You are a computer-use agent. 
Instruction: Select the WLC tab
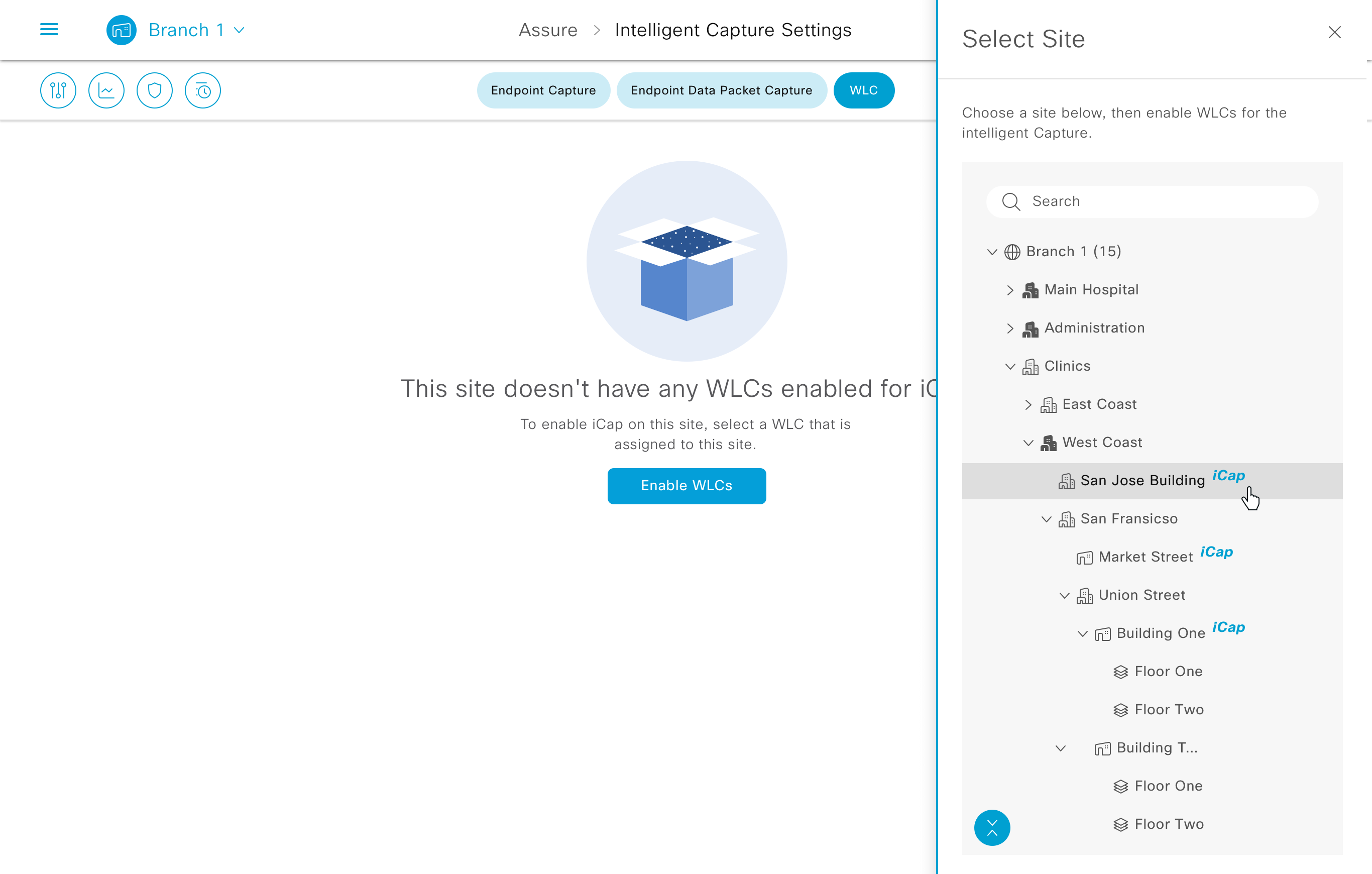coord(863,90)
